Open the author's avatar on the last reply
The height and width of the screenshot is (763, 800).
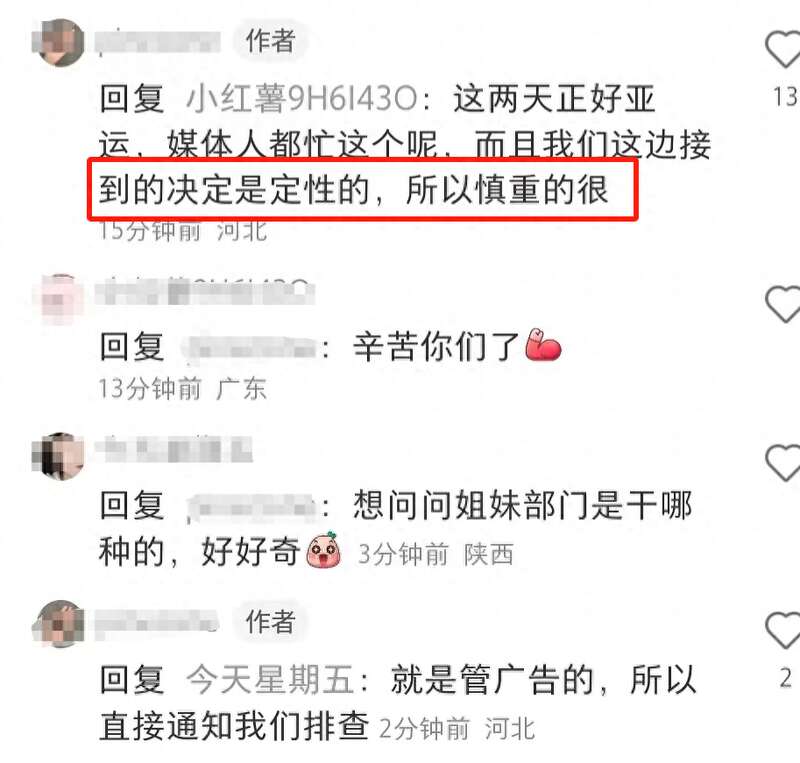point(58,624)
